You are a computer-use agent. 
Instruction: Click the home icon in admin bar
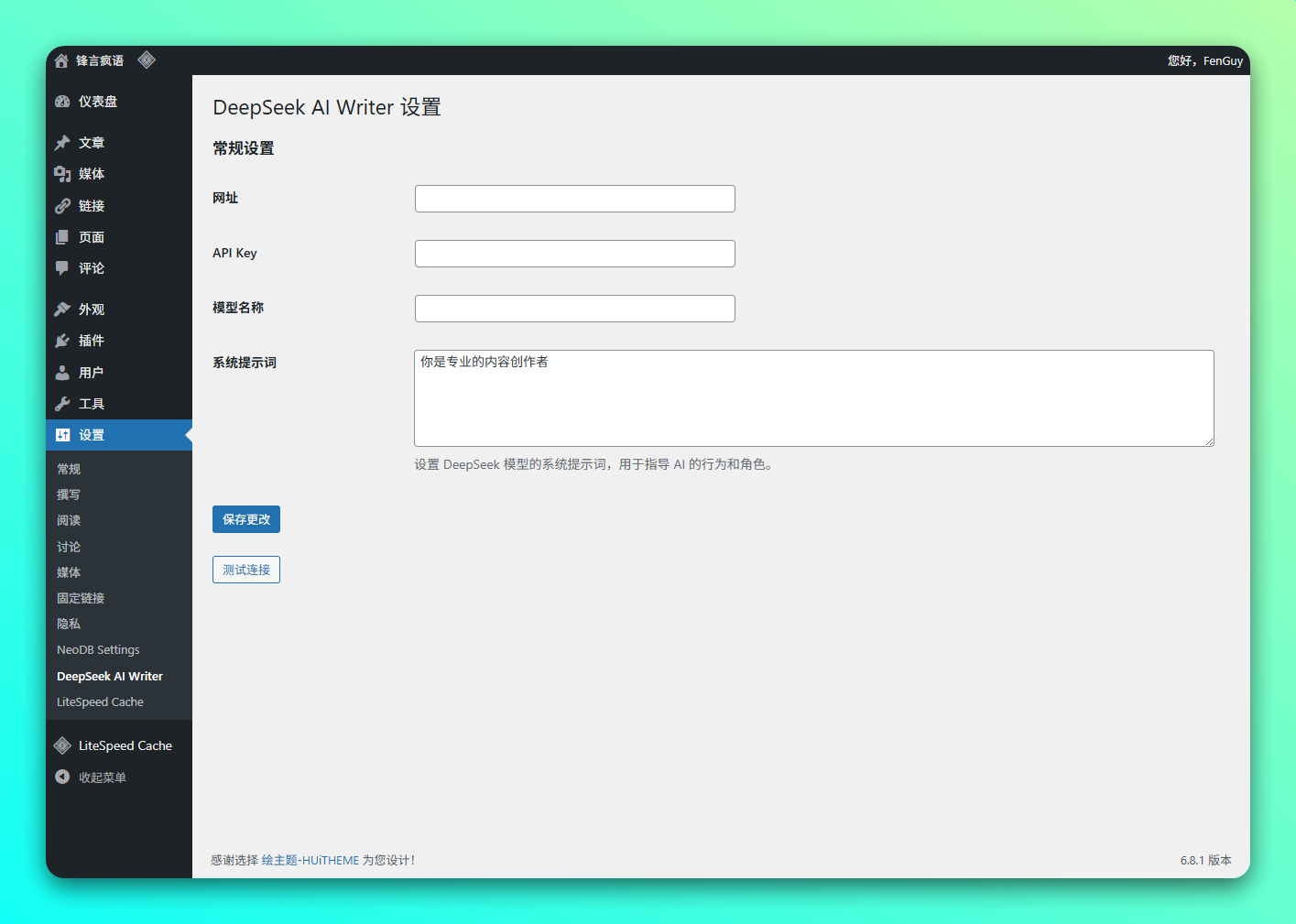click(x=61, y=60)
